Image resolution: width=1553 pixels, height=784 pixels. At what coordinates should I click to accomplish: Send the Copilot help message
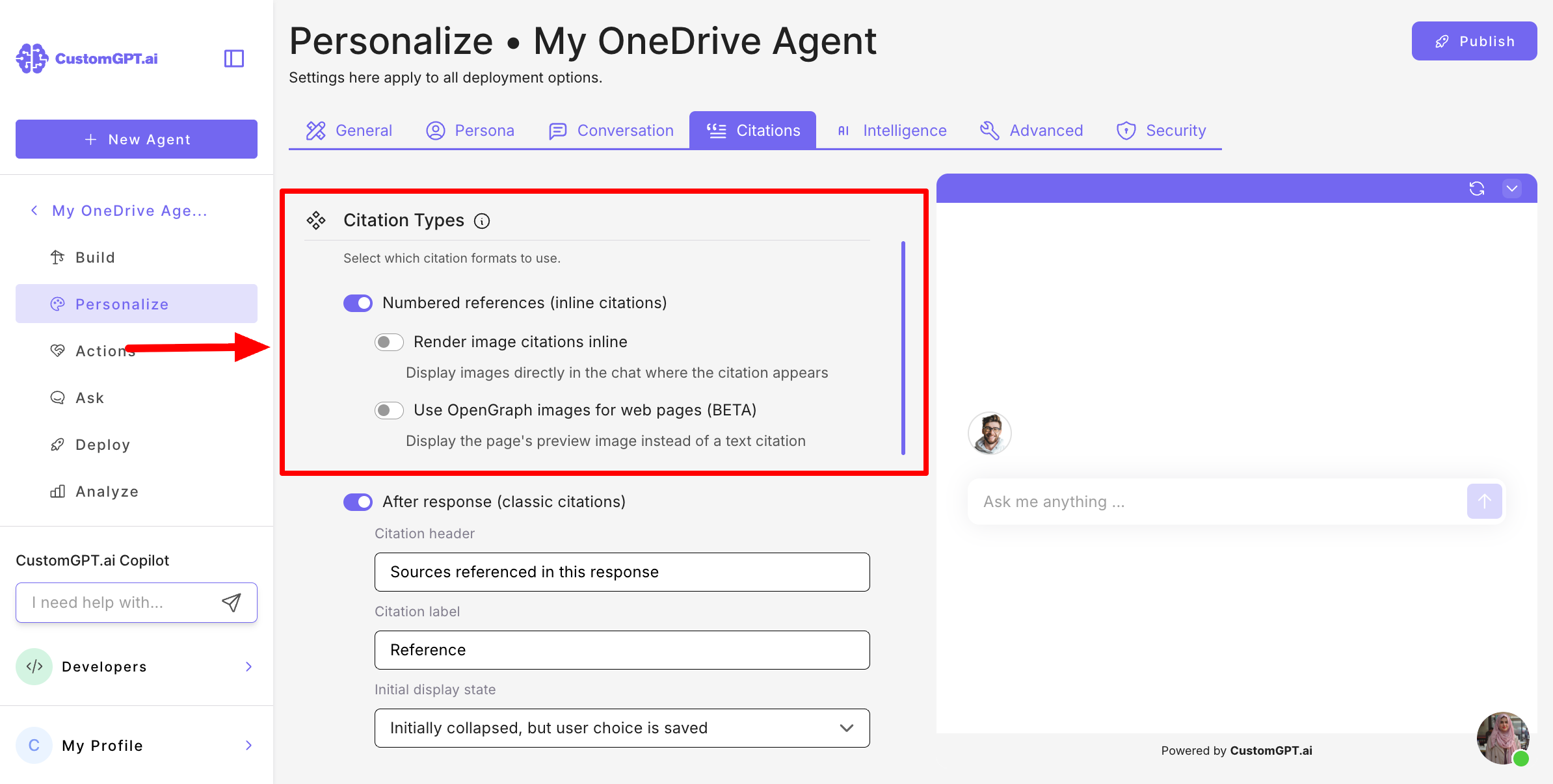click(x=232, y=603)
